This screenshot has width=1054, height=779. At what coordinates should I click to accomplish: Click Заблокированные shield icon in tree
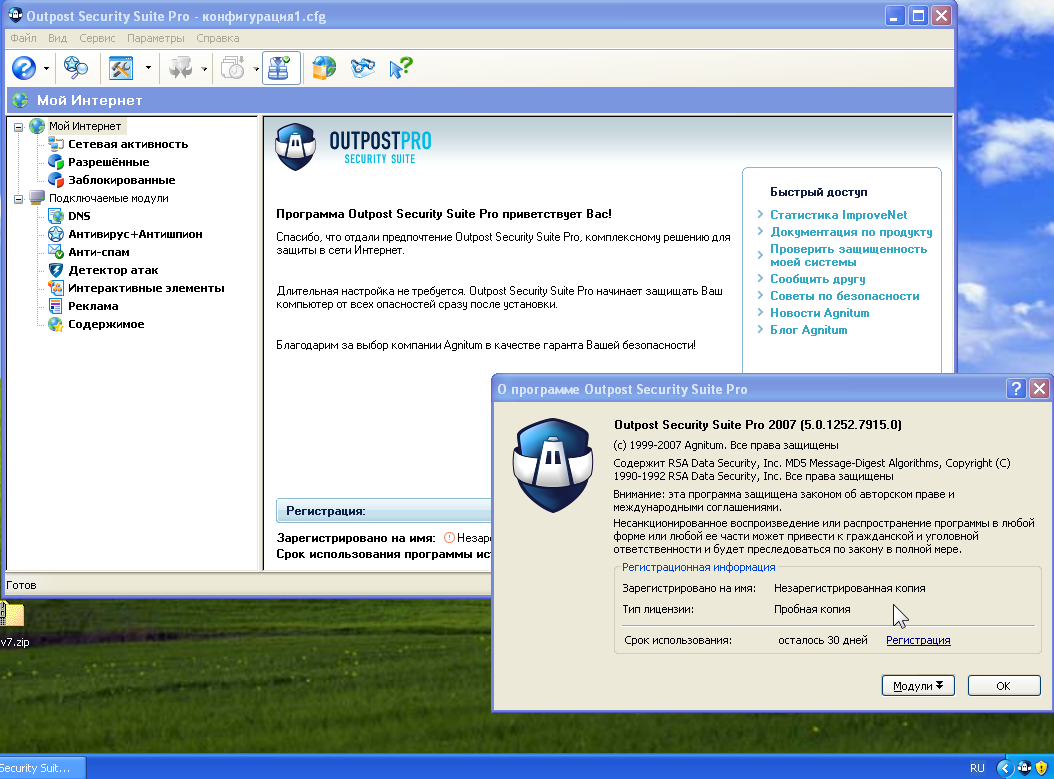coord(56,180)
